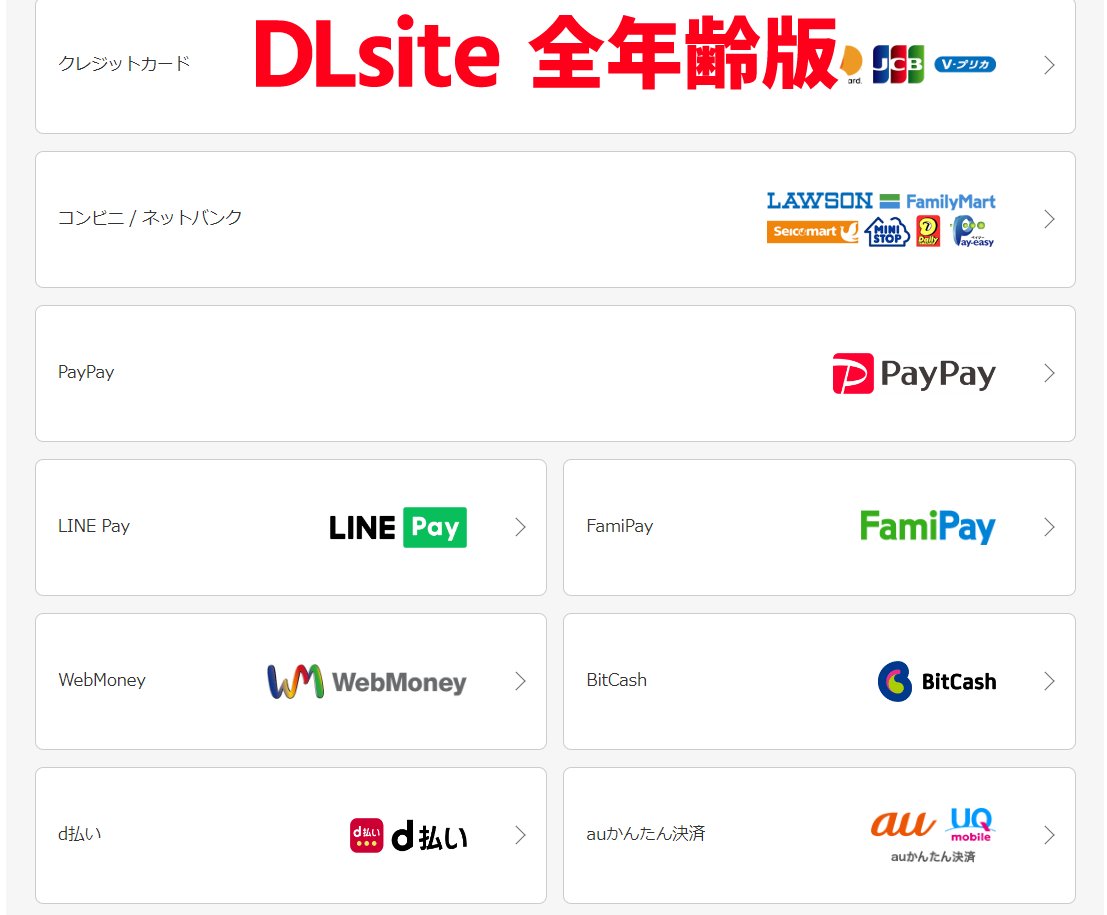The width and height of the screenshot is (1107, 915).
Task: Click the FamiPay row chevron
Action: 1049,527
